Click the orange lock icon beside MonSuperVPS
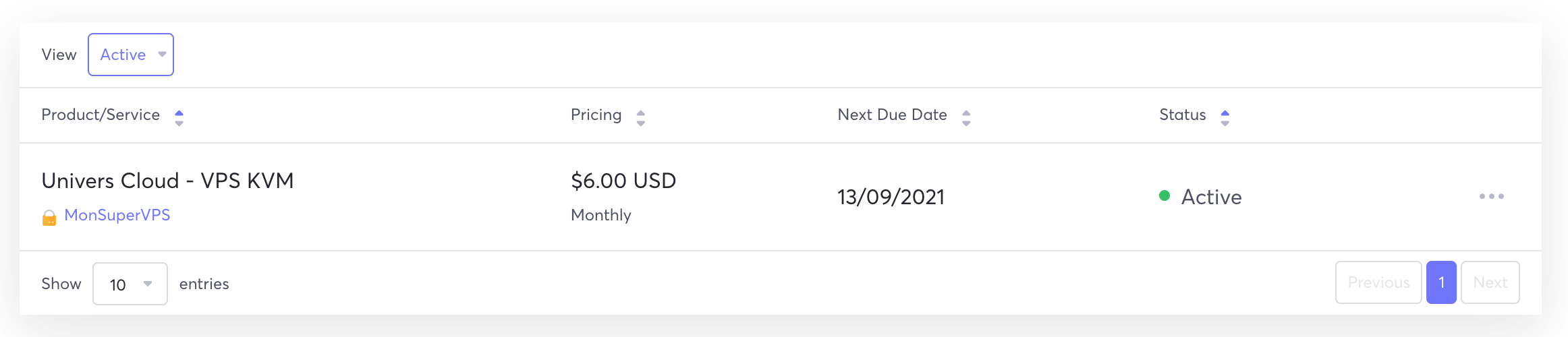 pyautogui.click(x=49, y=218)
